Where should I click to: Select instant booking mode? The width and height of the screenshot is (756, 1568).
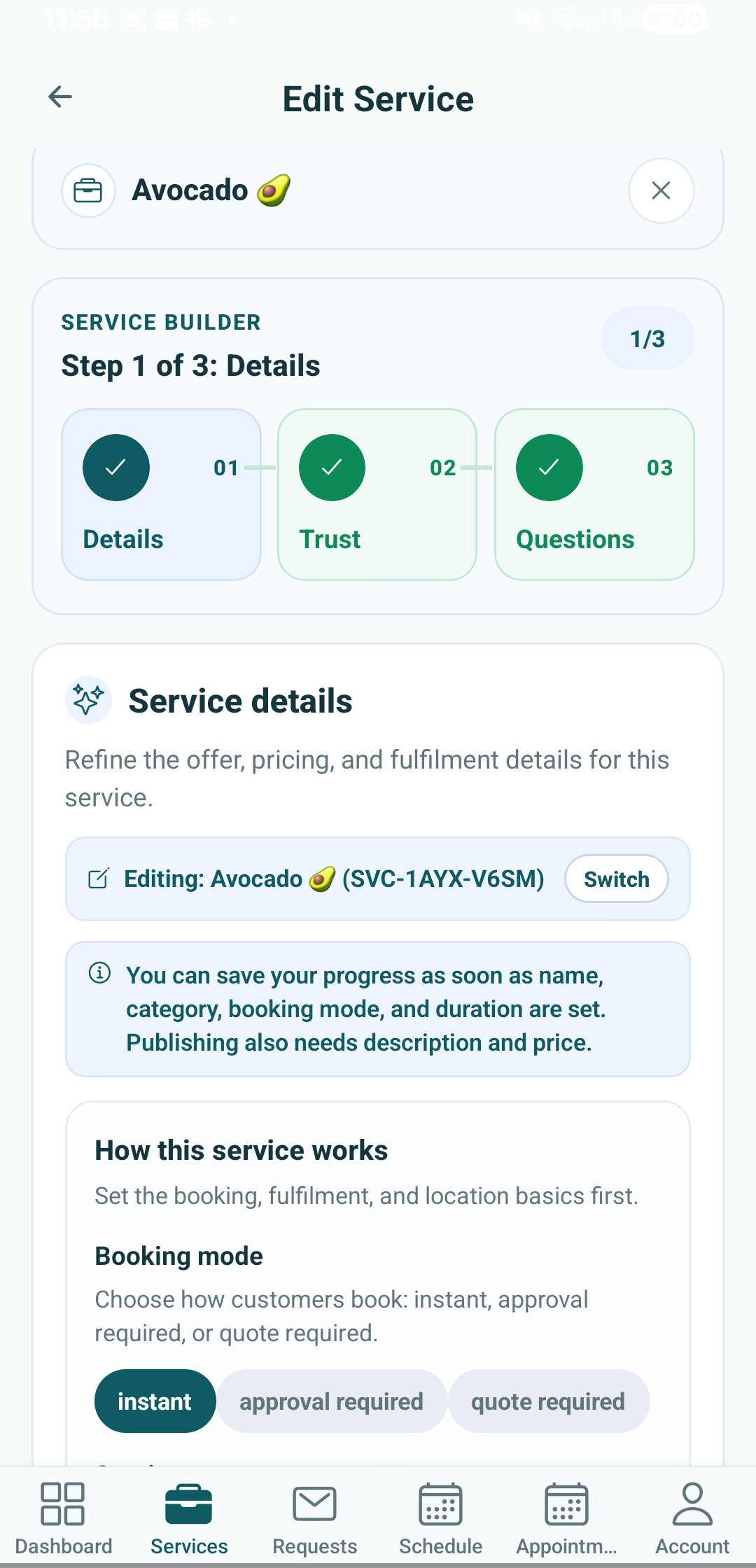(x=155, y=1401)
